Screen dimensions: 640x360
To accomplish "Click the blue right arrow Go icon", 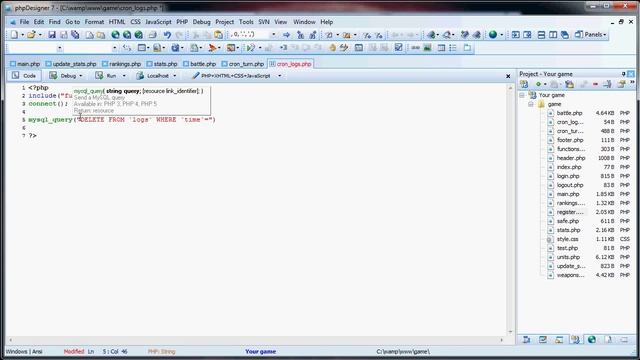I will [286, 35].
